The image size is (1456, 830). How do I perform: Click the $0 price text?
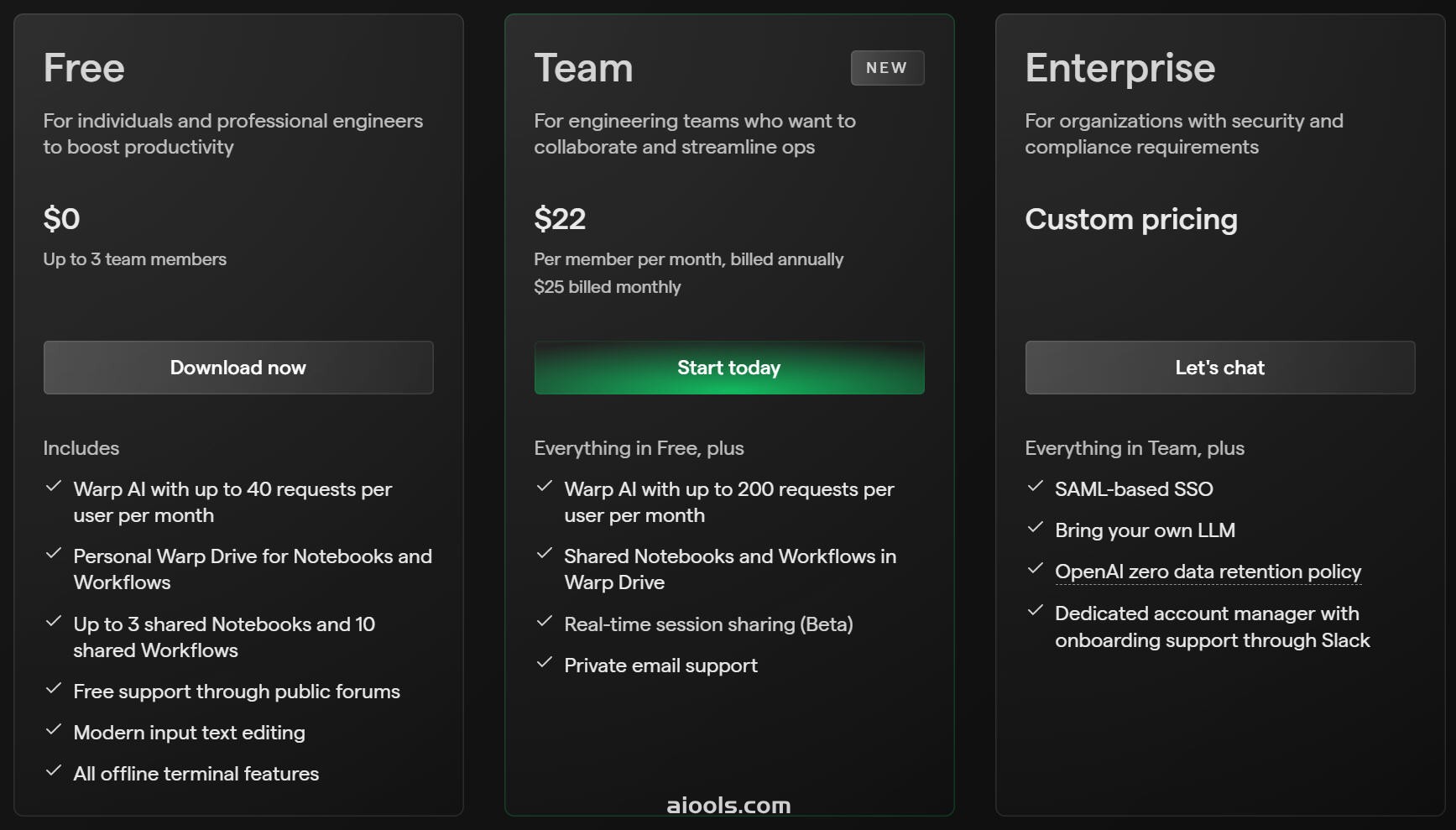click(x=61, y=219)
